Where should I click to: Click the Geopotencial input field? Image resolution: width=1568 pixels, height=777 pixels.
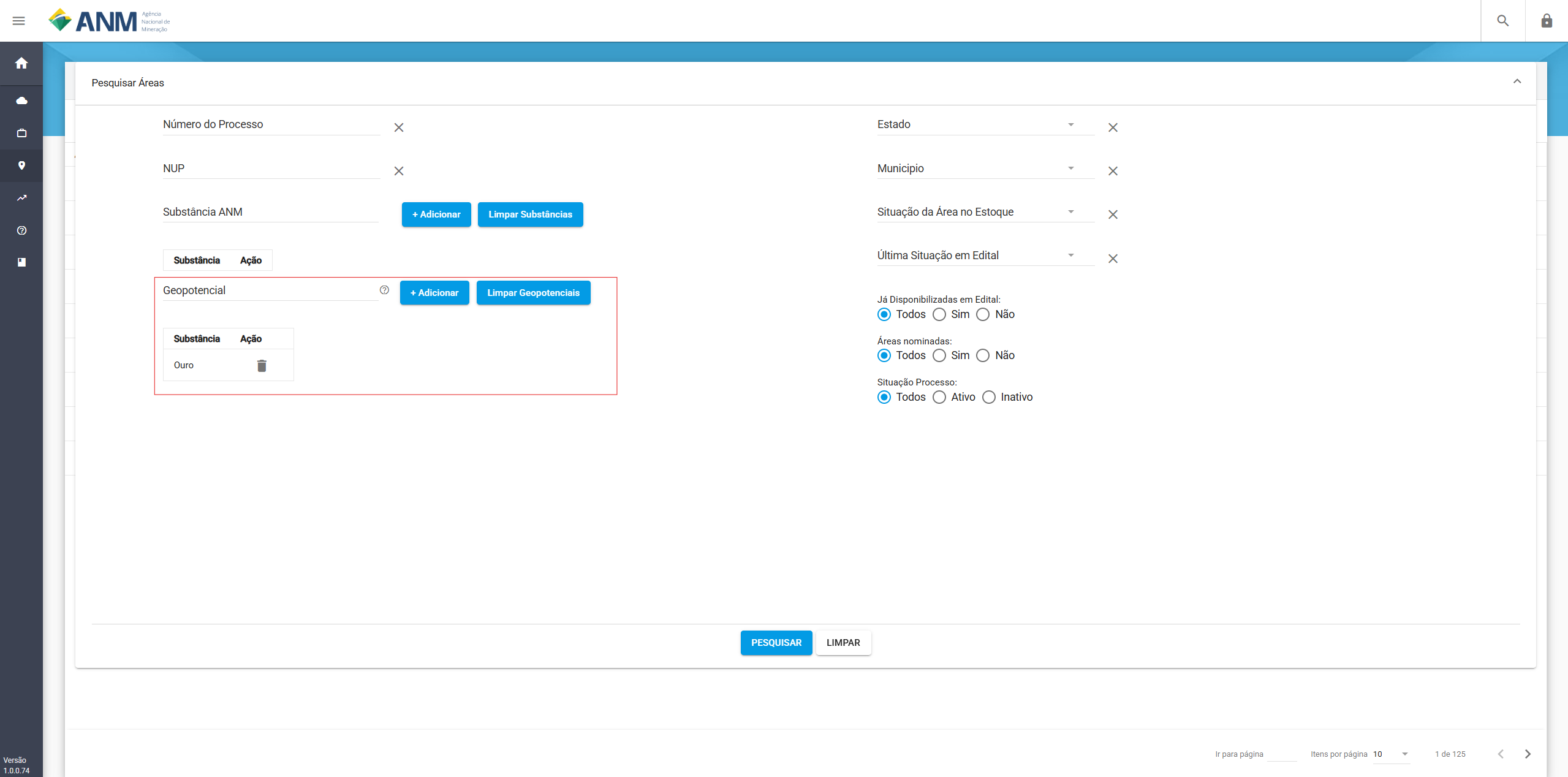(270, 290)
